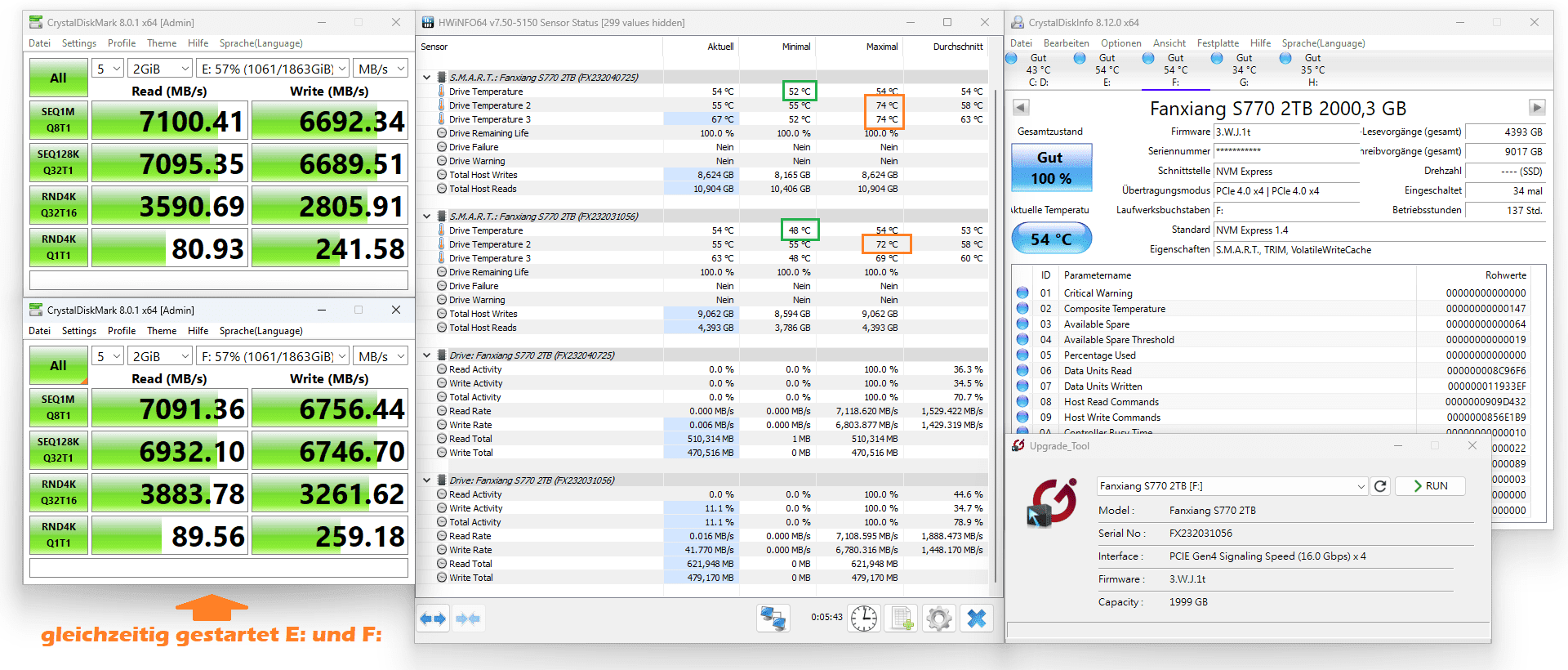Open Optionen menu in CrystalDiskInfo
This screenshot has width=1568, height=670.
[x=1120, y=43]
